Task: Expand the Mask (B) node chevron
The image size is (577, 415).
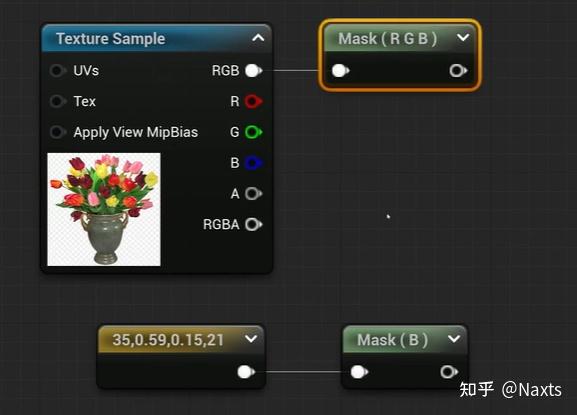Action: click(x=454, y=339)
